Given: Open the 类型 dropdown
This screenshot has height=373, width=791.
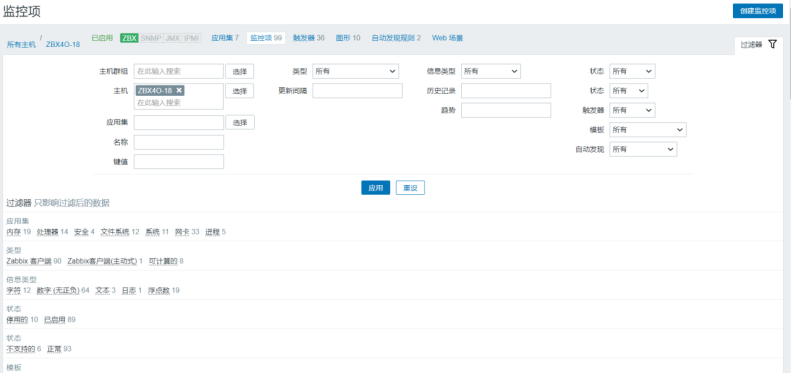Looking at the screenshot, I should [x=356, y=71].
